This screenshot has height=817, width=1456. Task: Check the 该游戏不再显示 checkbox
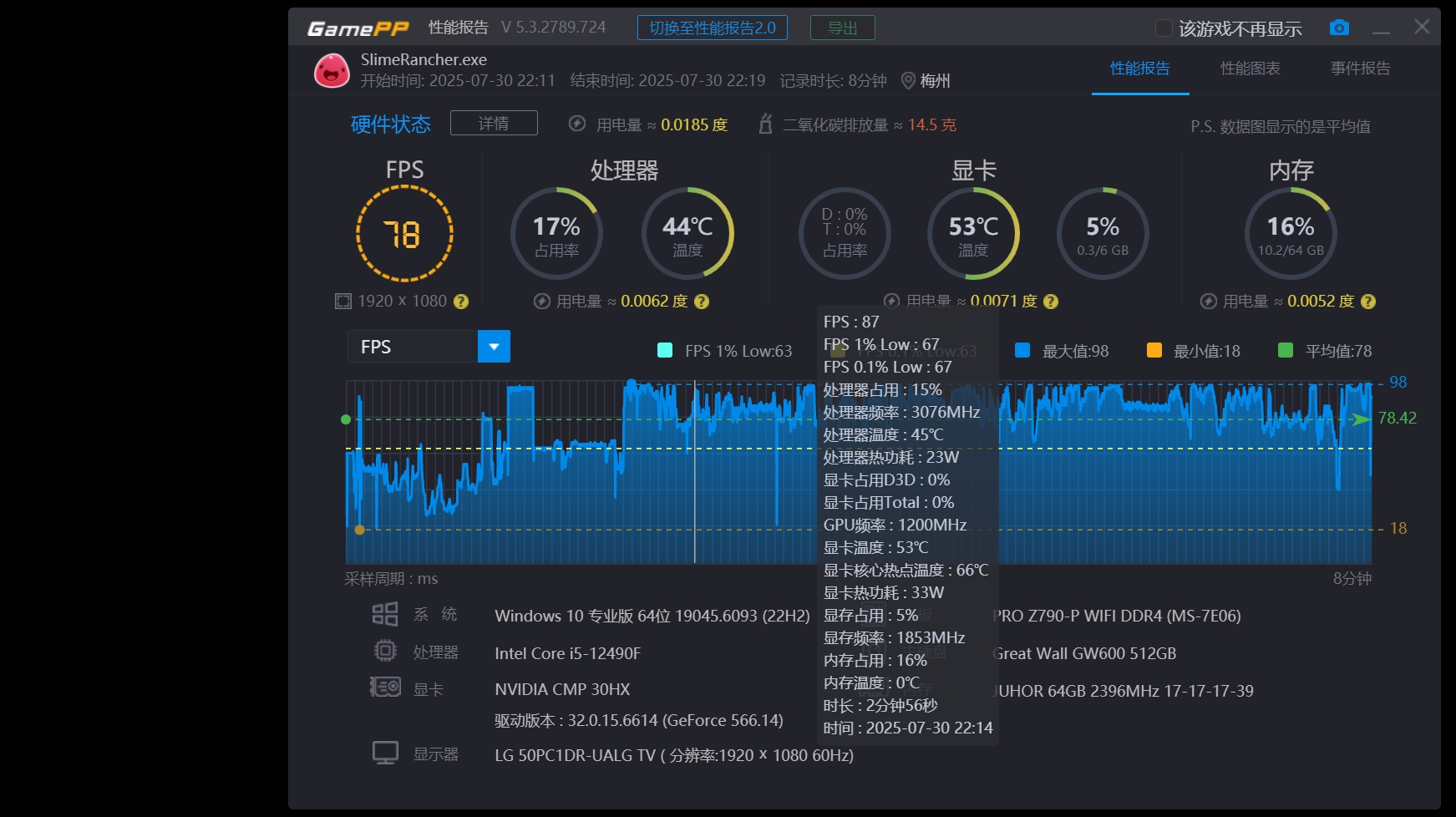coord(1164,28)
